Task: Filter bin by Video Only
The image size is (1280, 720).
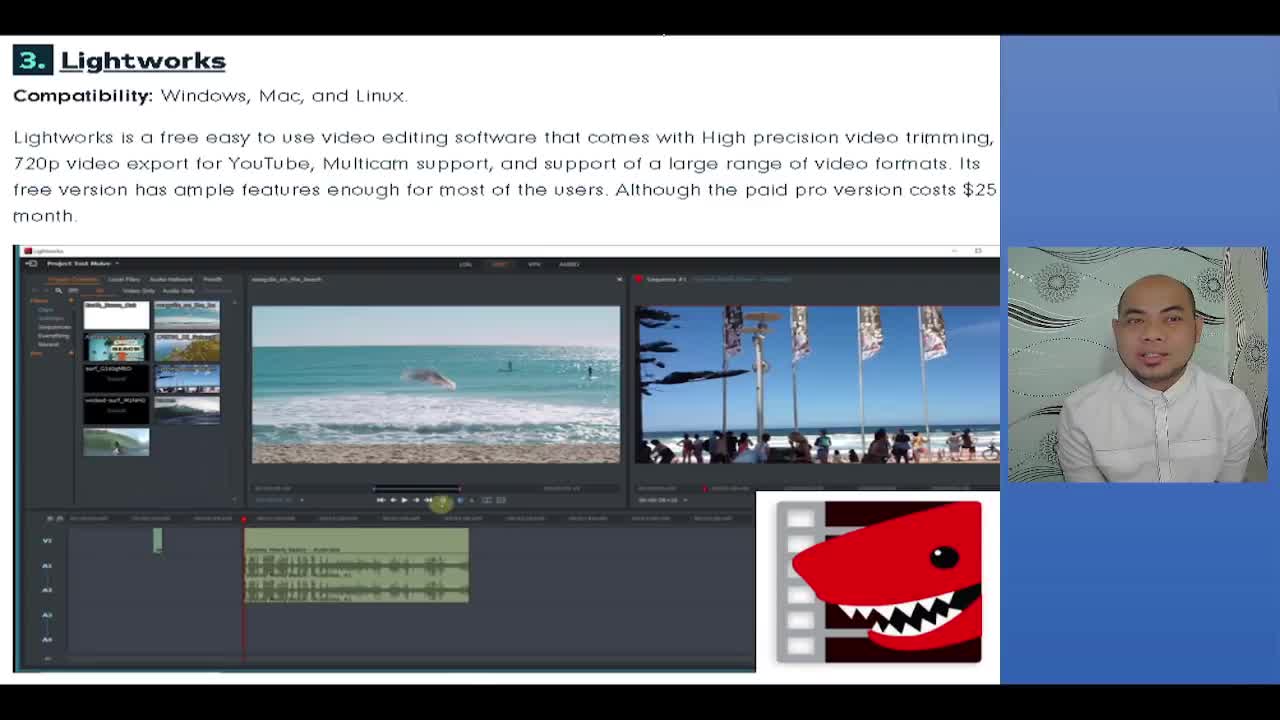Action: pos(138,290)
